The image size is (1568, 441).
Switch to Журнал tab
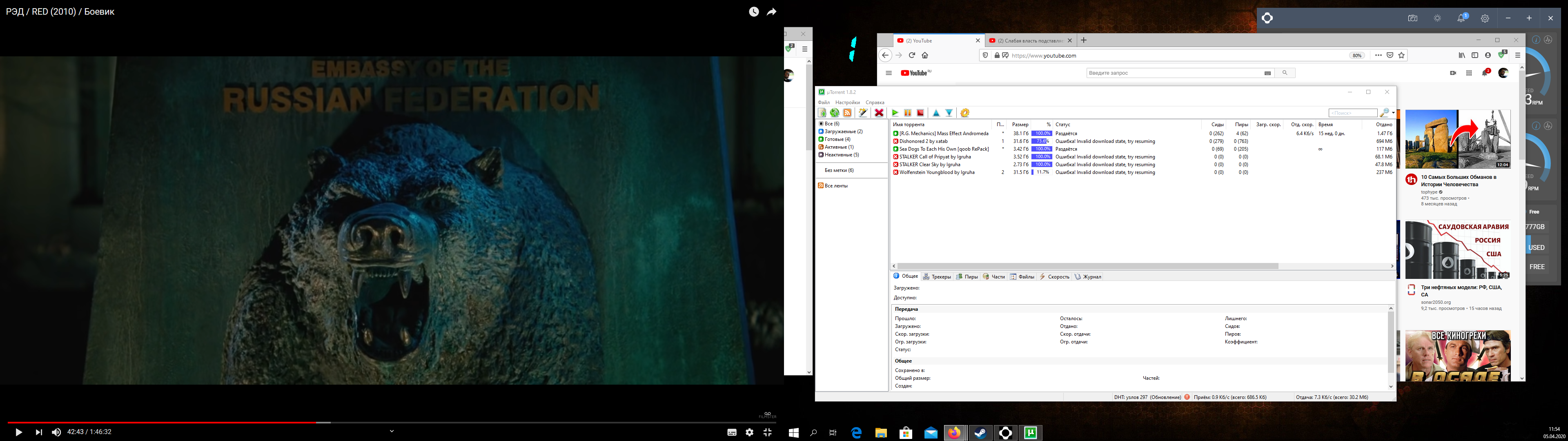(x=1088, y=276)
